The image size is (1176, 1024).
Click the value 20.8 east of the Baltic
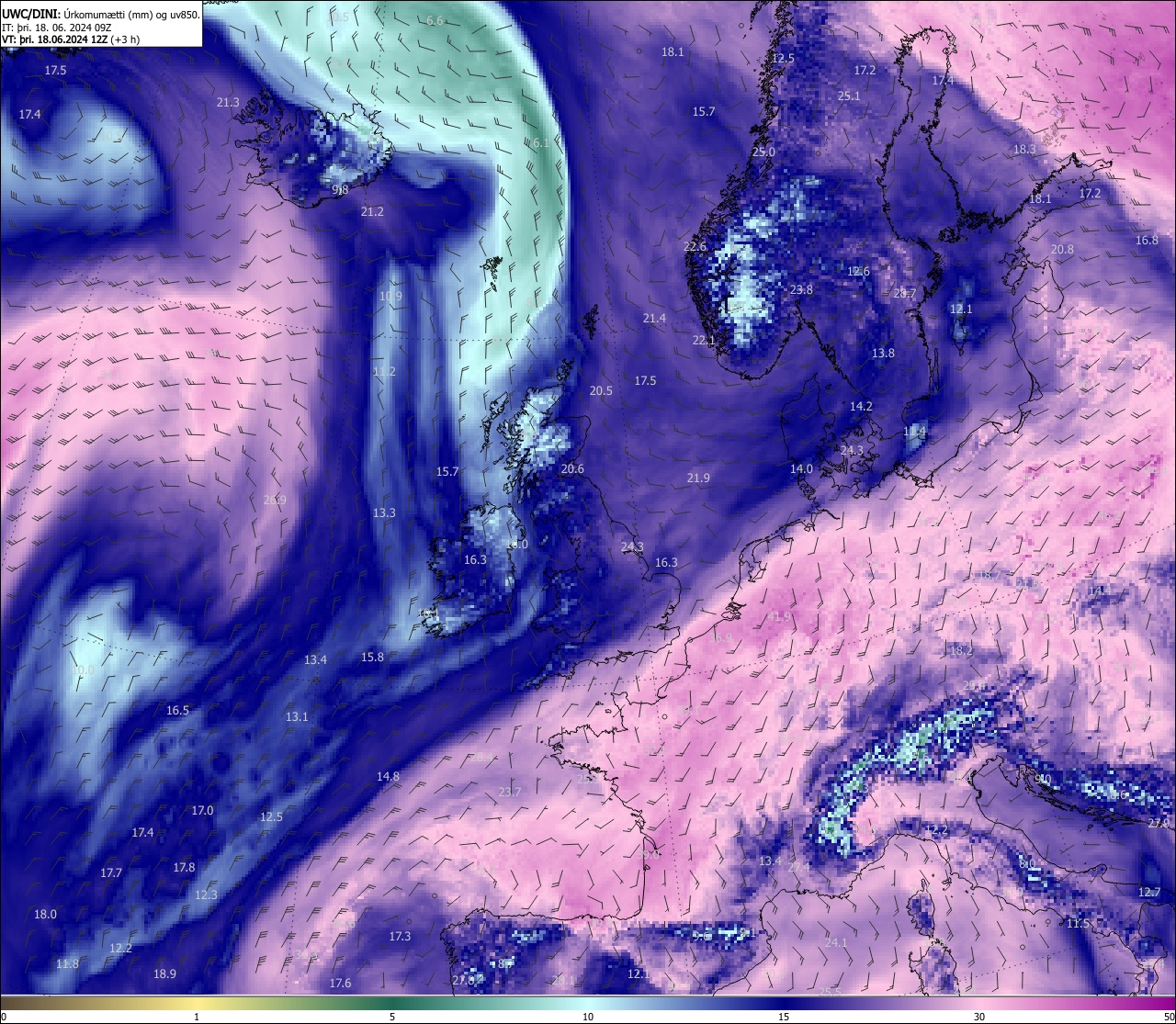pyautogui.click(x=1062, y=249)
